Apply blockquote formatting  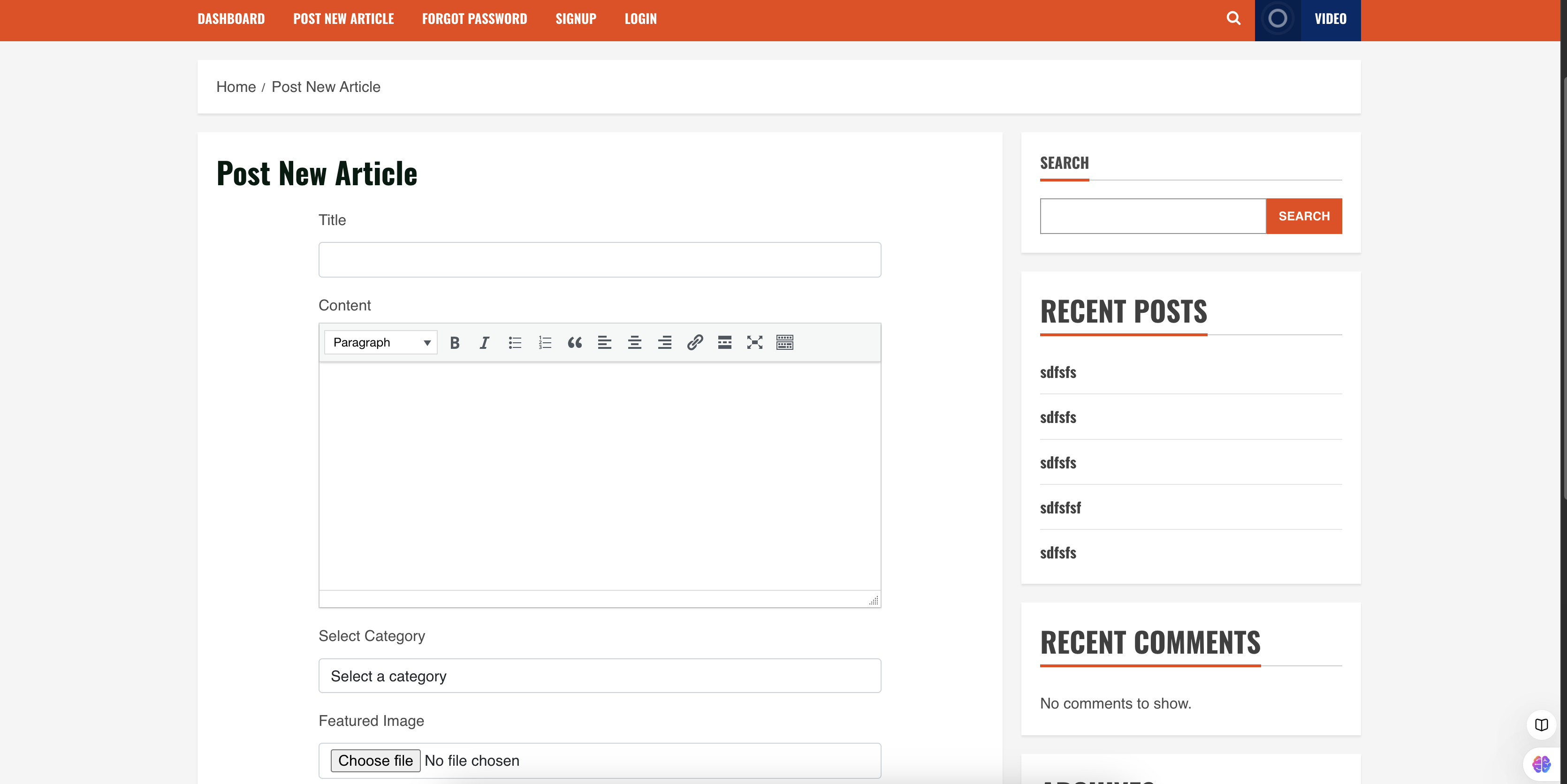click(x=574, y=343)
